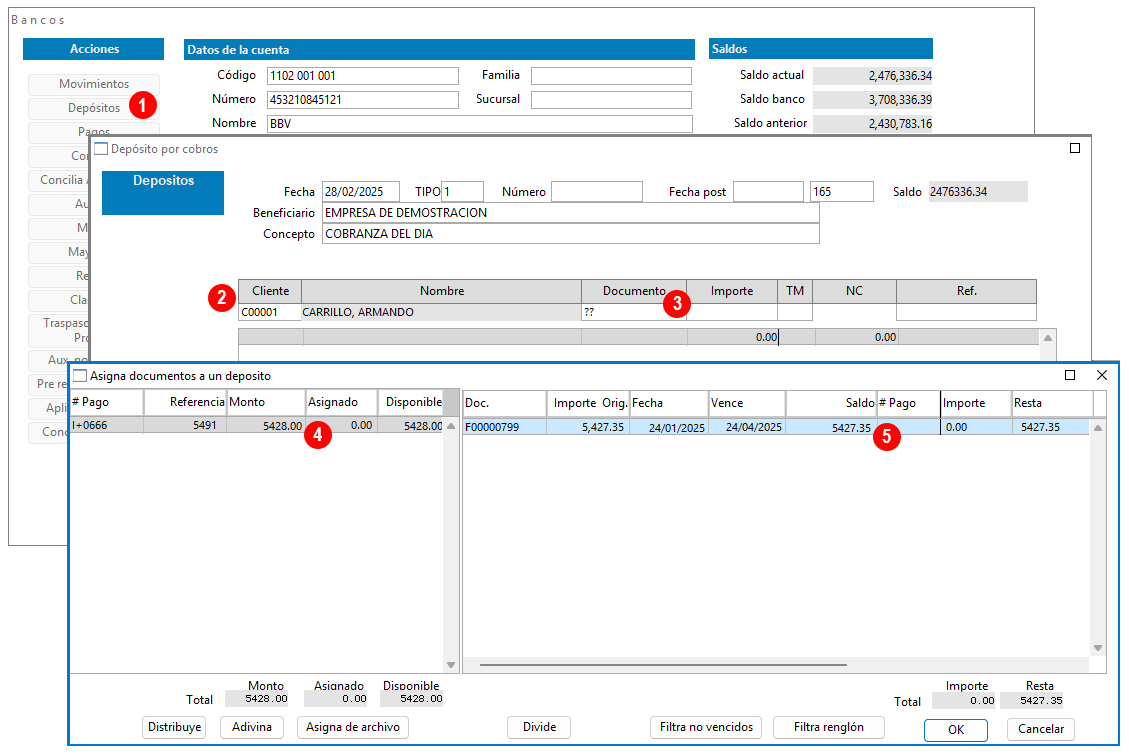
Task: Click the Concepto field with COBRANZA DEL DIA
Action: pos(570,234)
